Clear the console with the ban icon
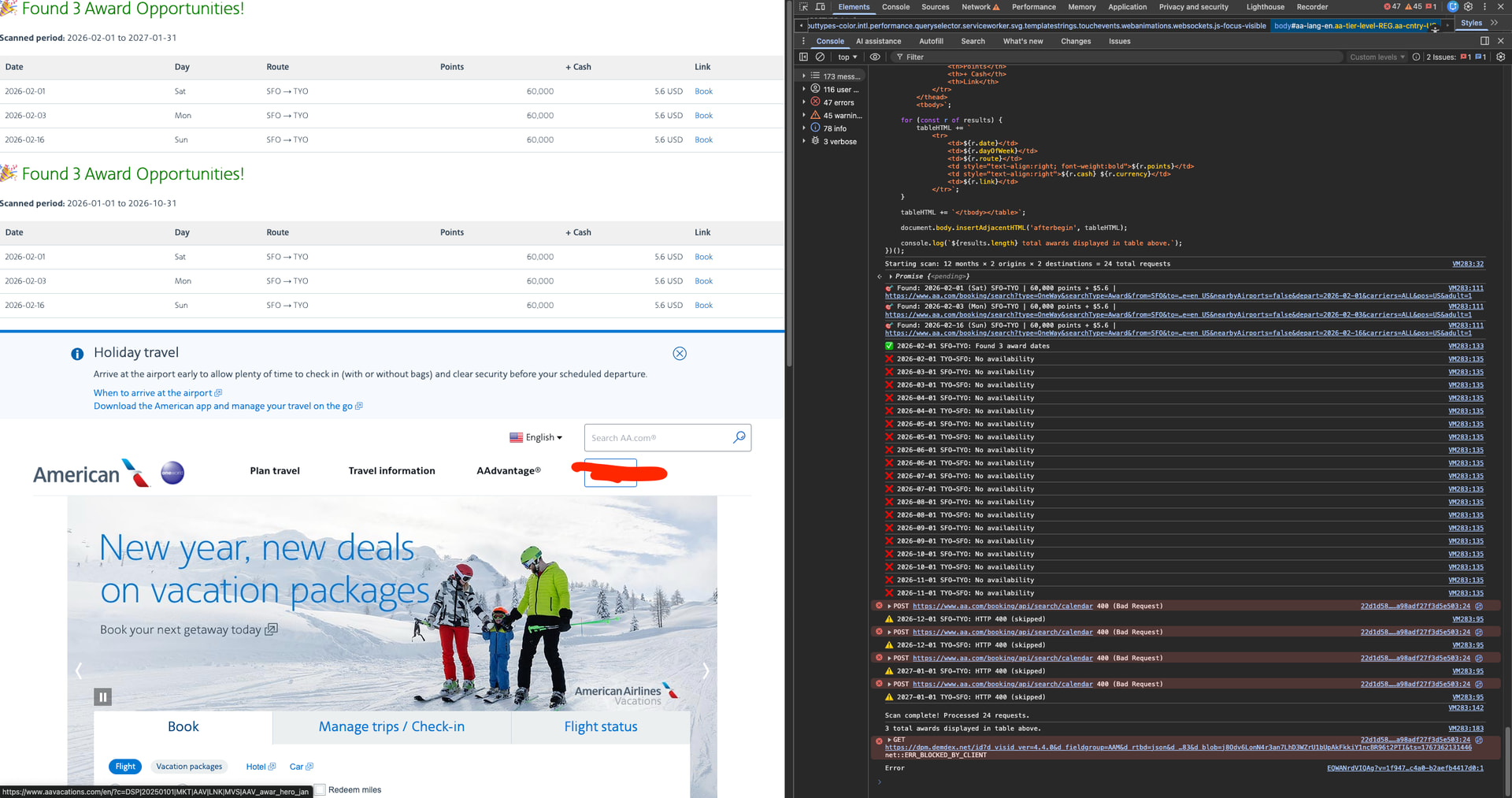The width and height of the screenshot is (1512, 798). (820, 57)
